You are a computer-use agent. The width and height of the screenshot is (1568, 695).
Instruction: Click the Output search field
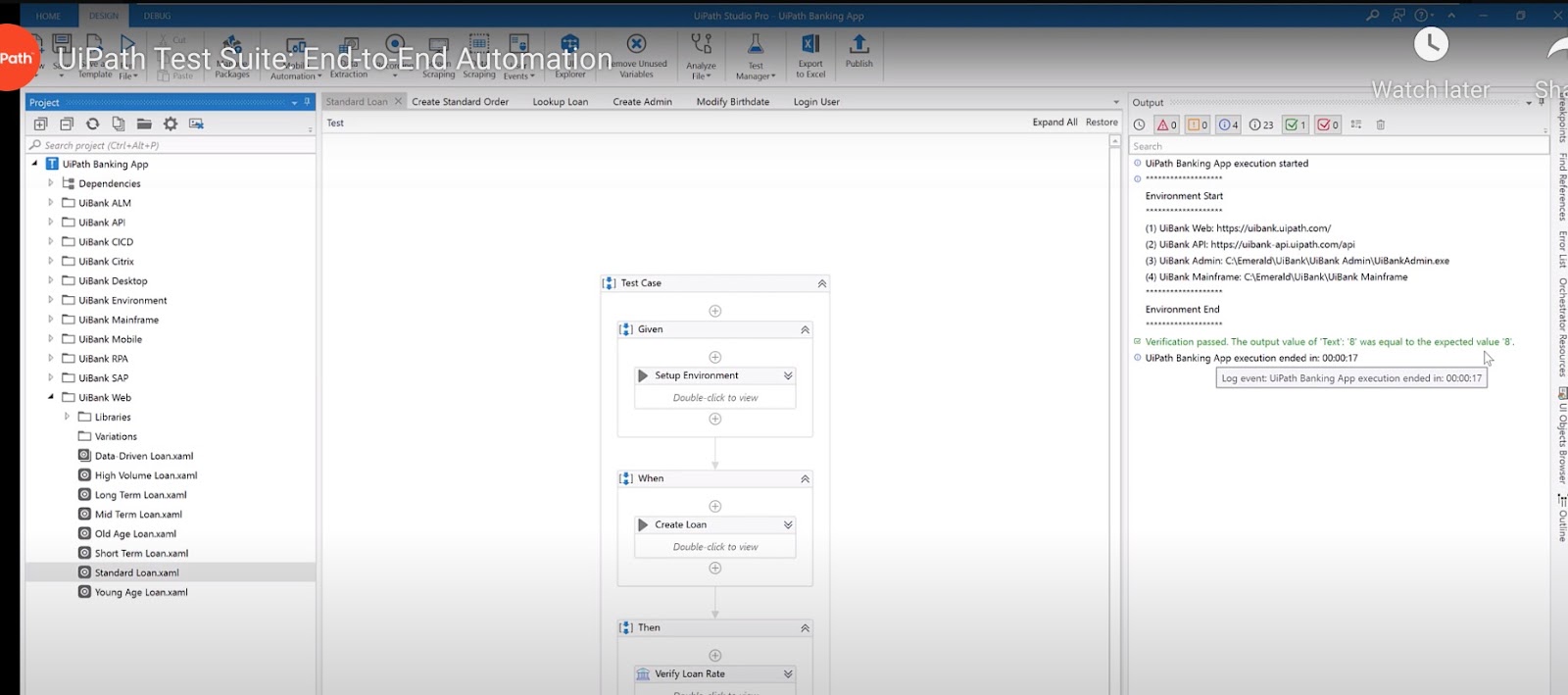click(x=1339, y=146)
